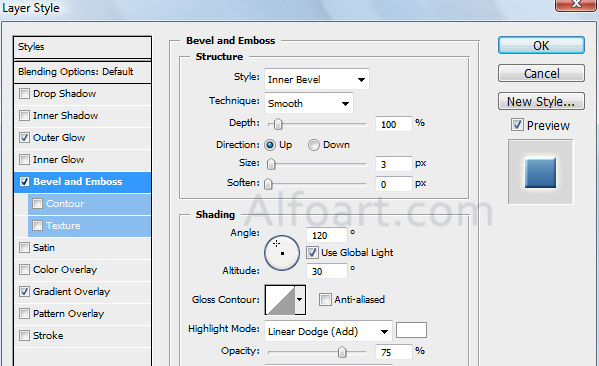Click the Soften value field
This screenshot has width=599, height=366.
pos(394,184)
